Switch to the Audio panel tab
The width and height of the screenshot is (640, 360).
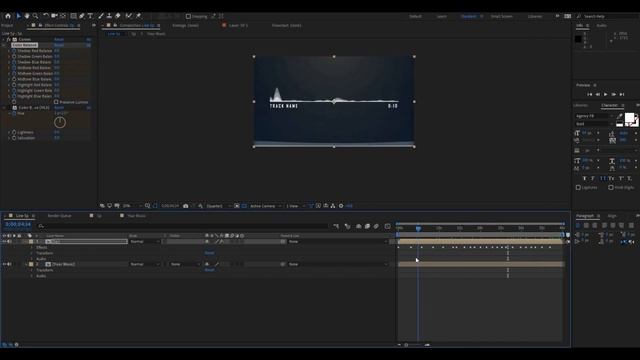[602, 26]
